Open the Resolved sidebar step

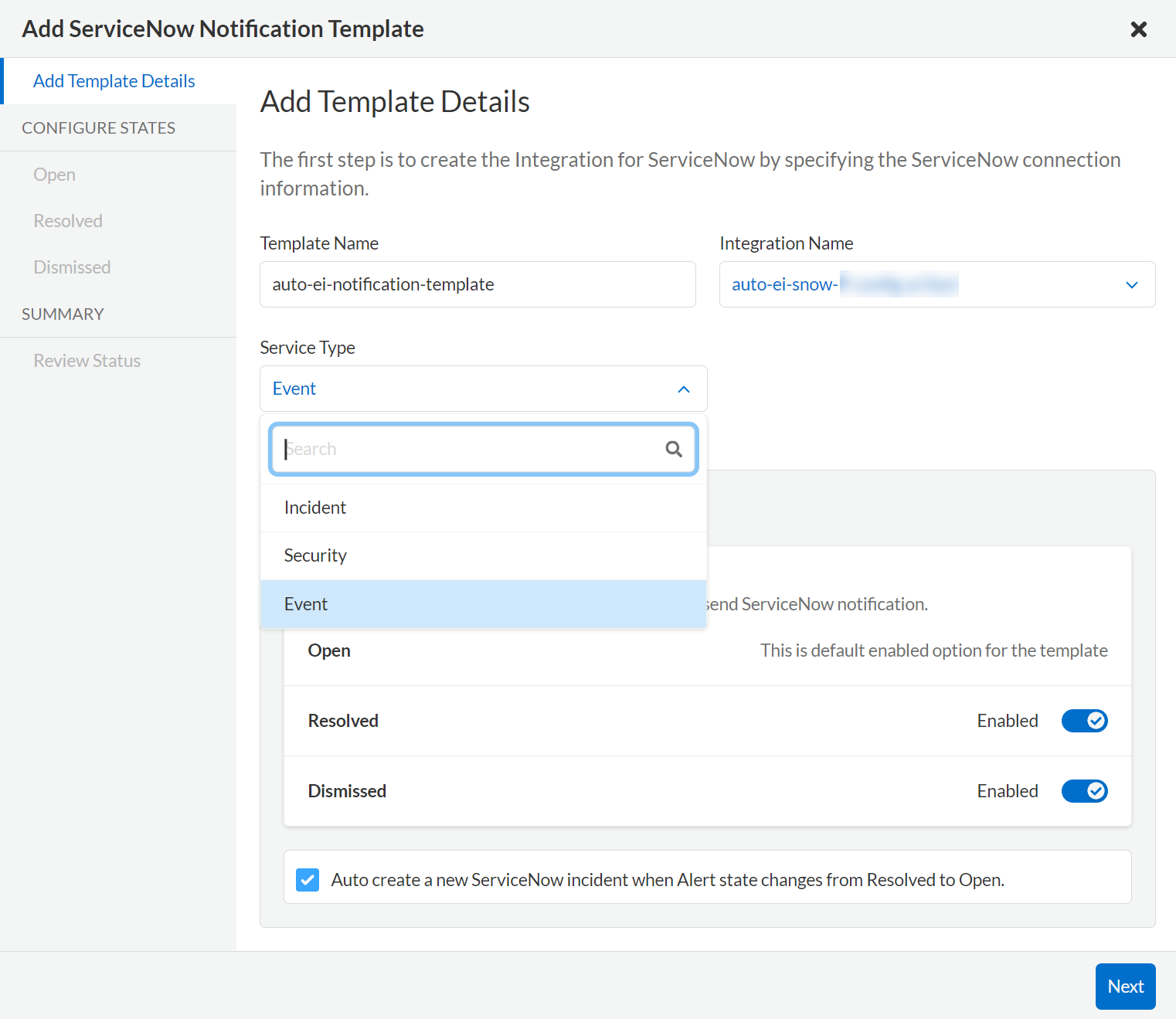(68, 221)
